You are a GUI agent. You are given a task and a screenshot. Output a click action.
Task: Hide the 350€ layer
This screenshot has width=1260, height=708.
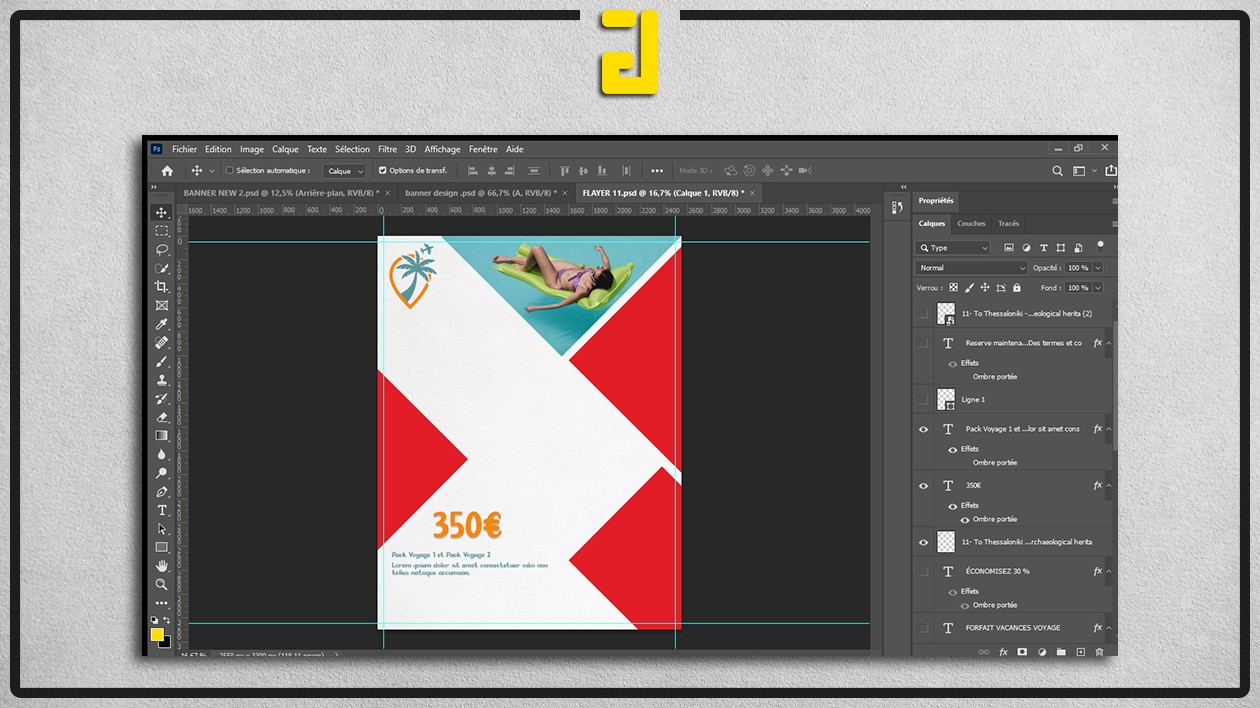pyautogui.click(x=923, y=486)
